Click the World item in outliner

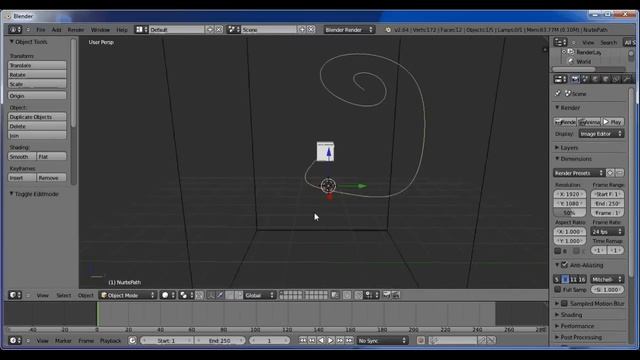pos(583,61)
